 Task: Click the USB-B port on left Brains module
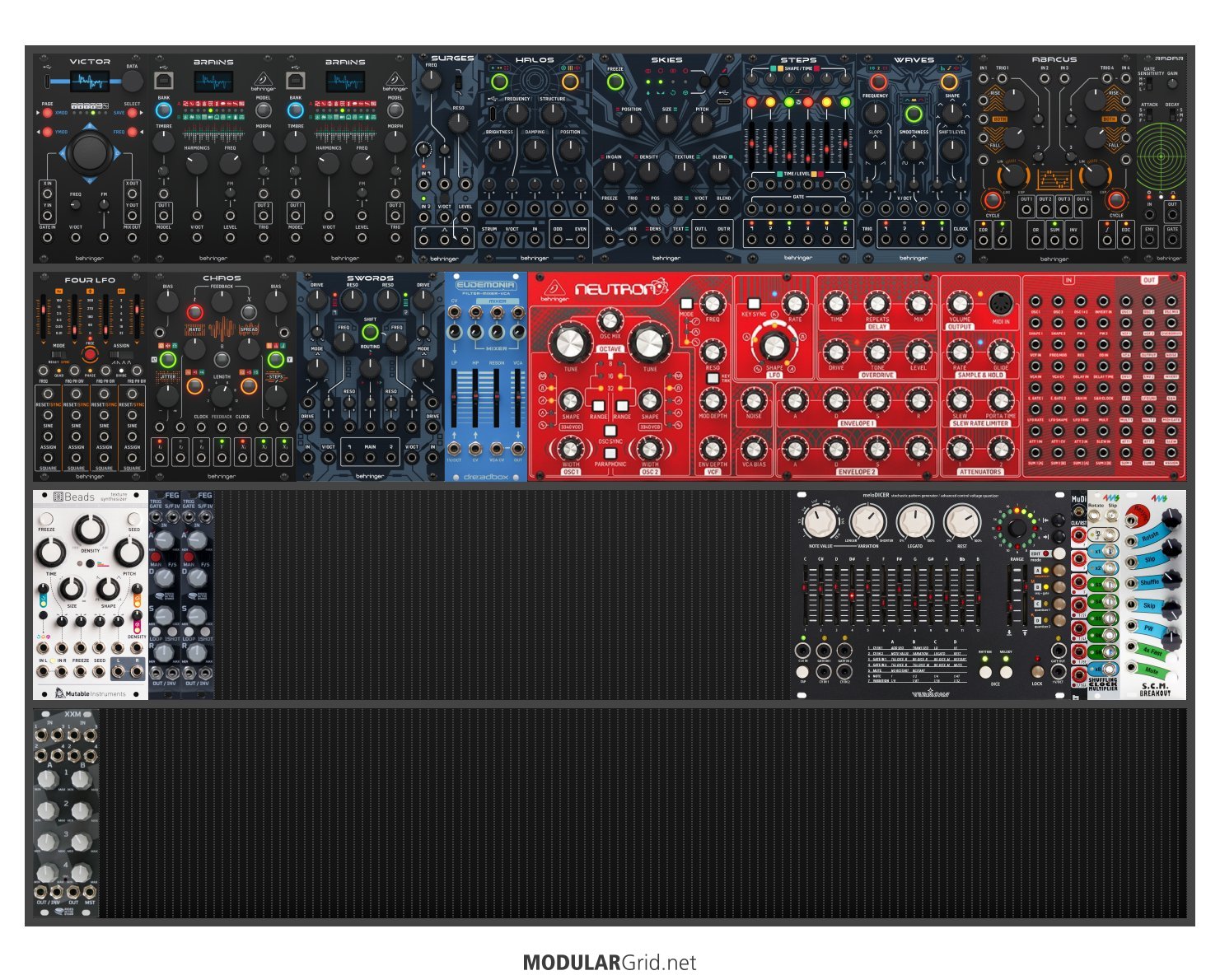tap(163, 80)
